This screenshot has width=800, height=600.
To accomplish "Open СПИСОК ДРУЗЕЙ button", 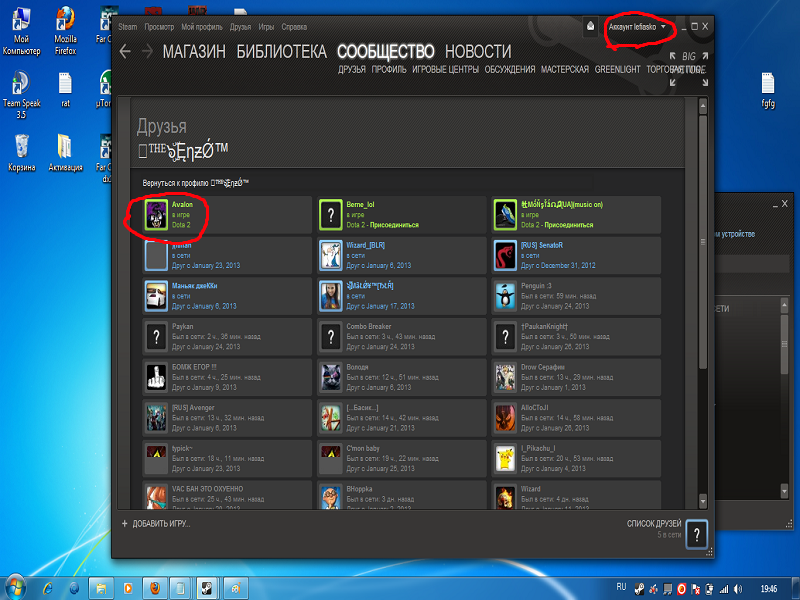I will pos(654,523).
